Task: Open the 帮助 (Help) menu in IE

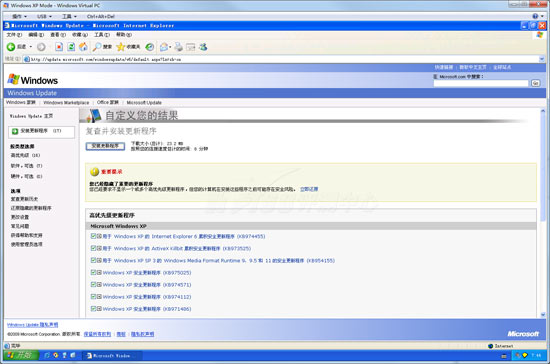Action: 123,35
